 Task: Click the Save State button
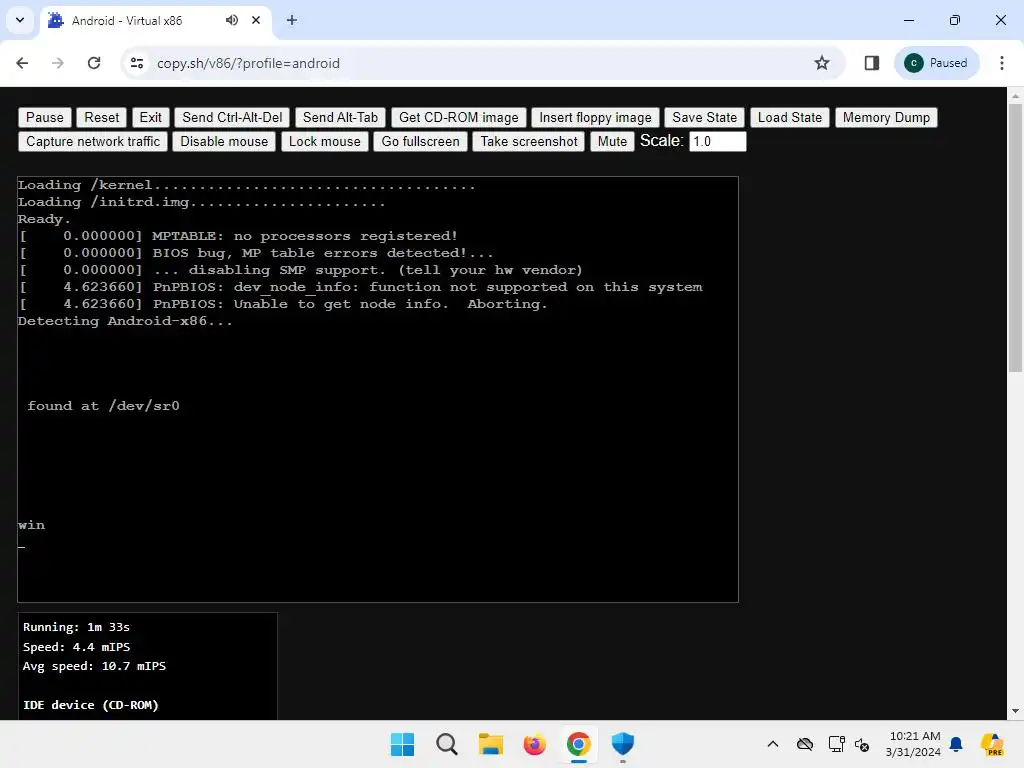tap(705, 118)
